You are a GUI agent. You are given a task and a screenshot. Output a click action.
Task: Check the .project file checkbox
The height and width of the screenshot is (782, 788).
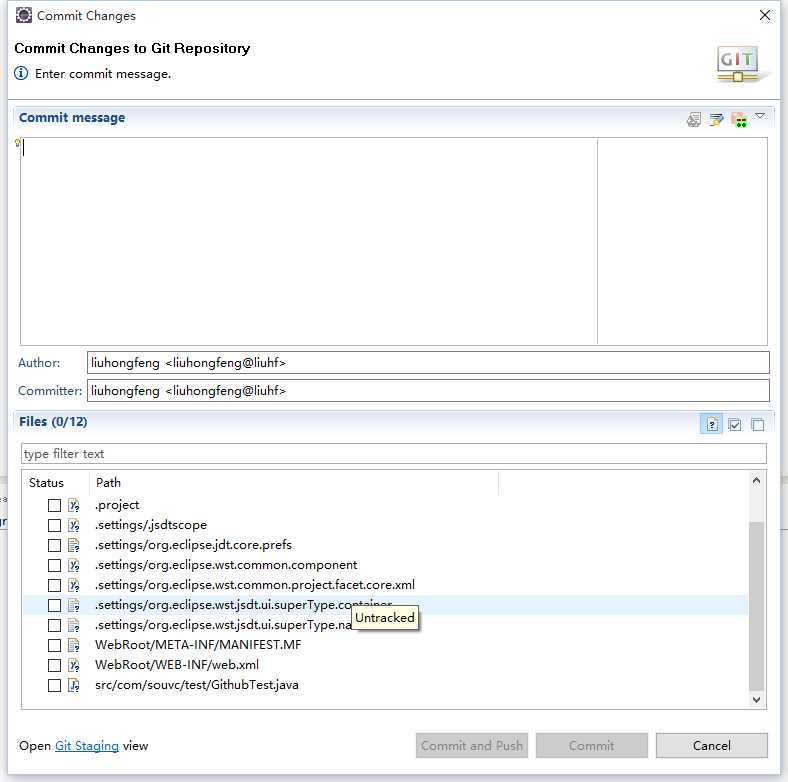point(54,505)
